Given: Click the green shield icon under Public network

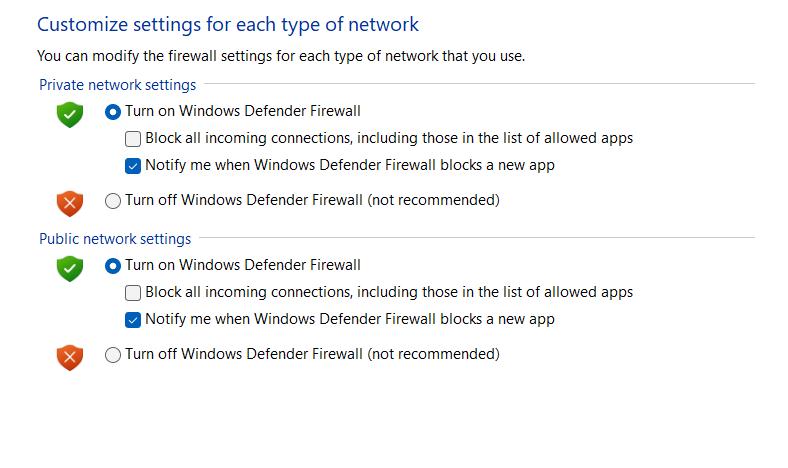Looking at the screenshot, I should [x=69, y=268].
